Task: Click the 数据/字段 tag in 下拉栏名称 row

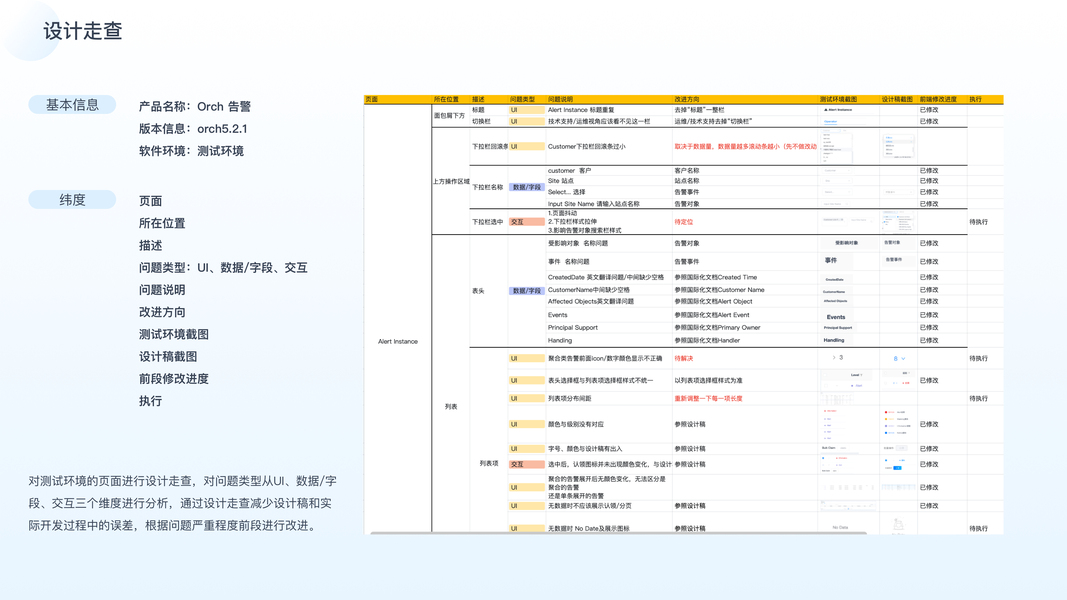Action: pyautogui.click(x=527, y=187)
